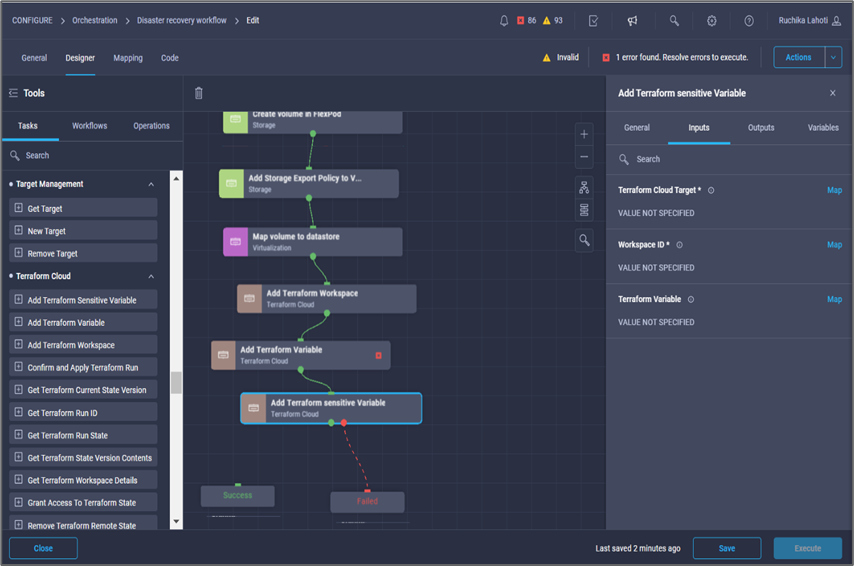Delete the Add Terraform Variable node

click(378, 355)
